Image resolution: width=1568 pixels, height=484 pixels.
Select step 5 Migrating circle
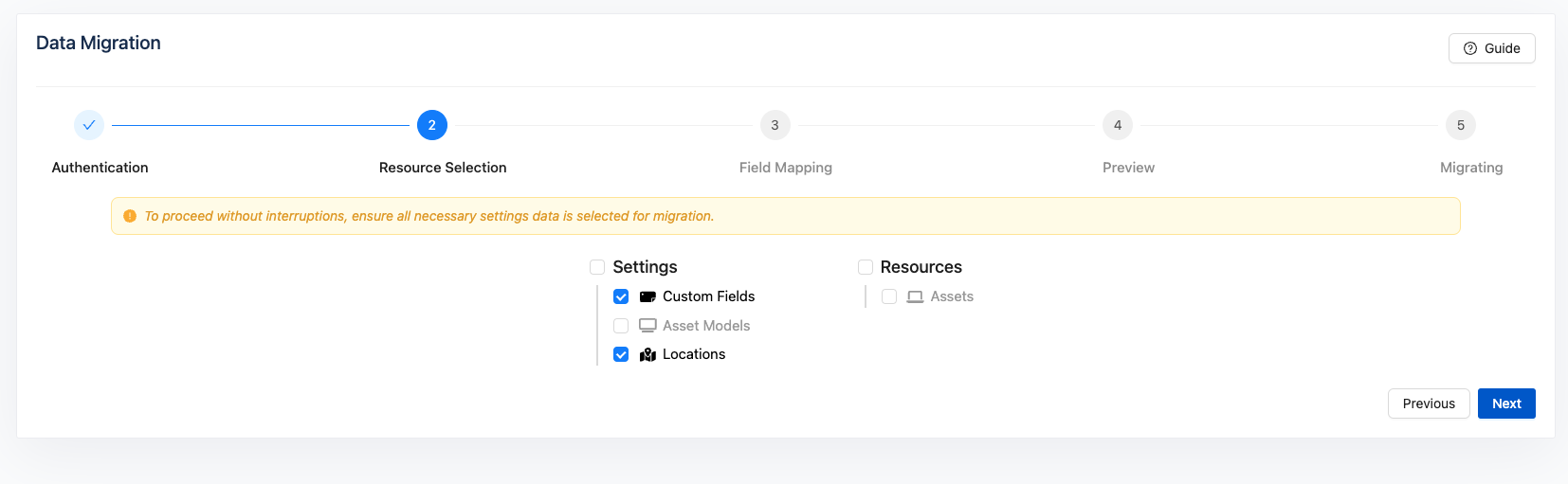[x=1460, y=125]
